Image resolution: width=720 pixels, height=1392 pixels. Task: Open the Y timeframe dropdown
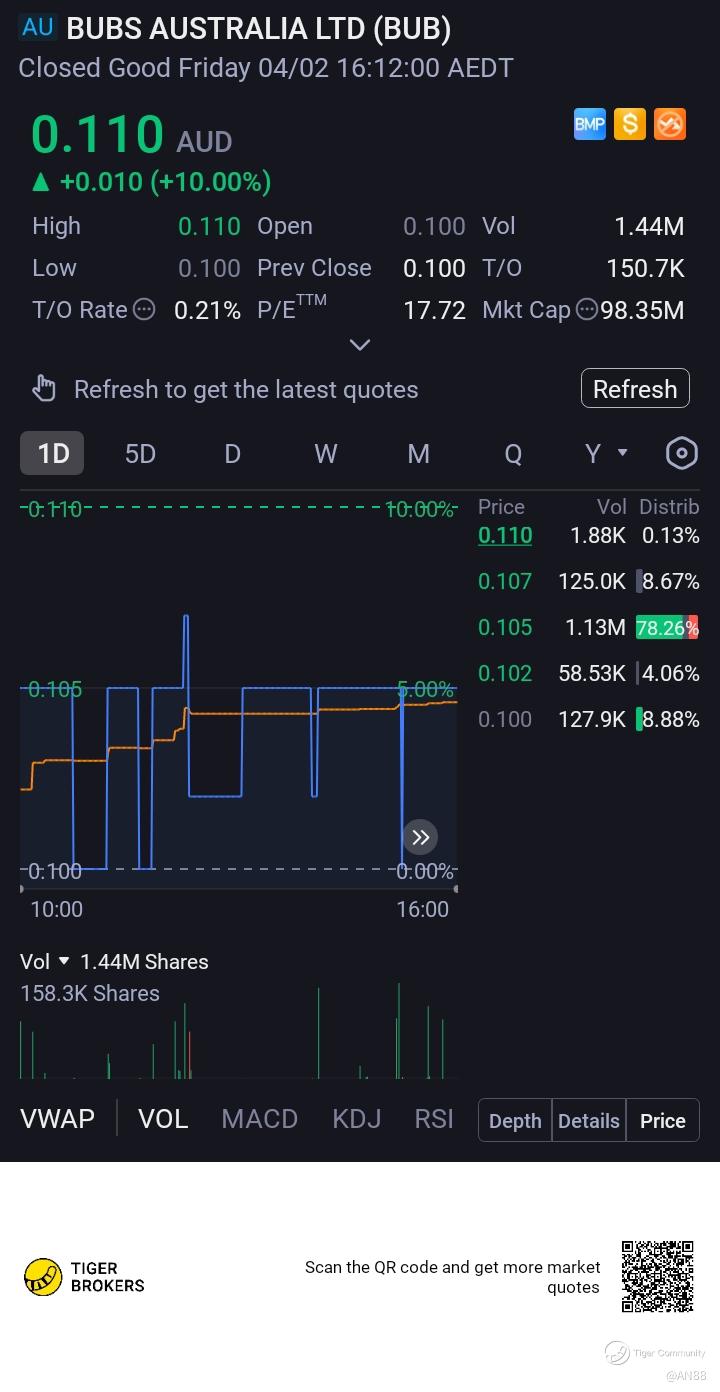click(x=606, y=454)
